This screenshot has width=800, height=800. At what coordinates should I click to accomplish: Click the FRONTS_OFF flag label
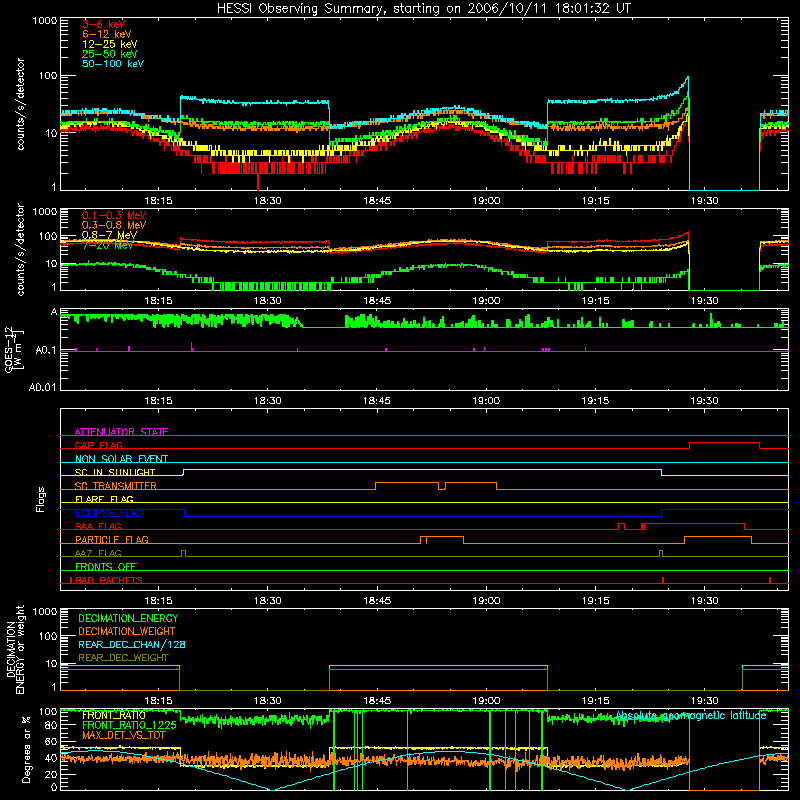[x=106, y=567]
